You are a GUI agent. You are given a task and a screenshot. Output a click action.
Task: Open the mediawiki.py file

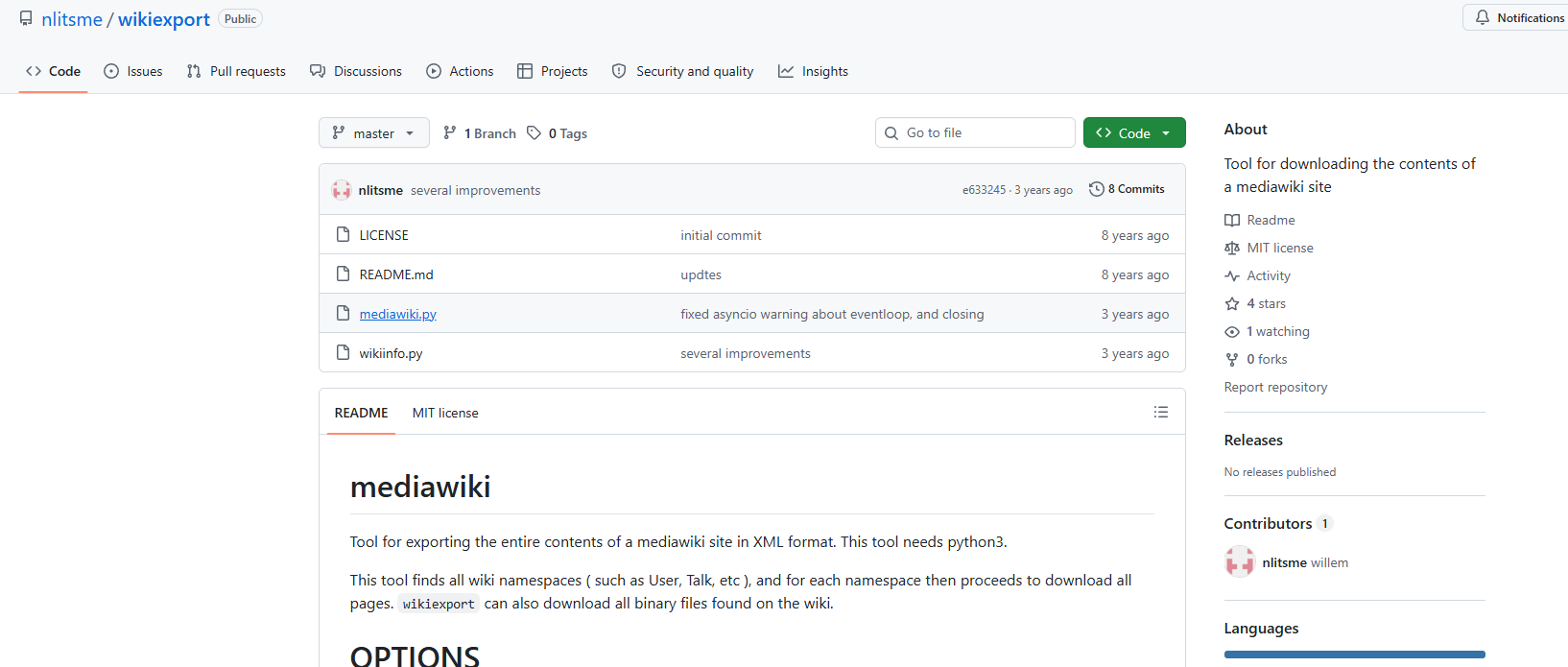pos(398,314)
